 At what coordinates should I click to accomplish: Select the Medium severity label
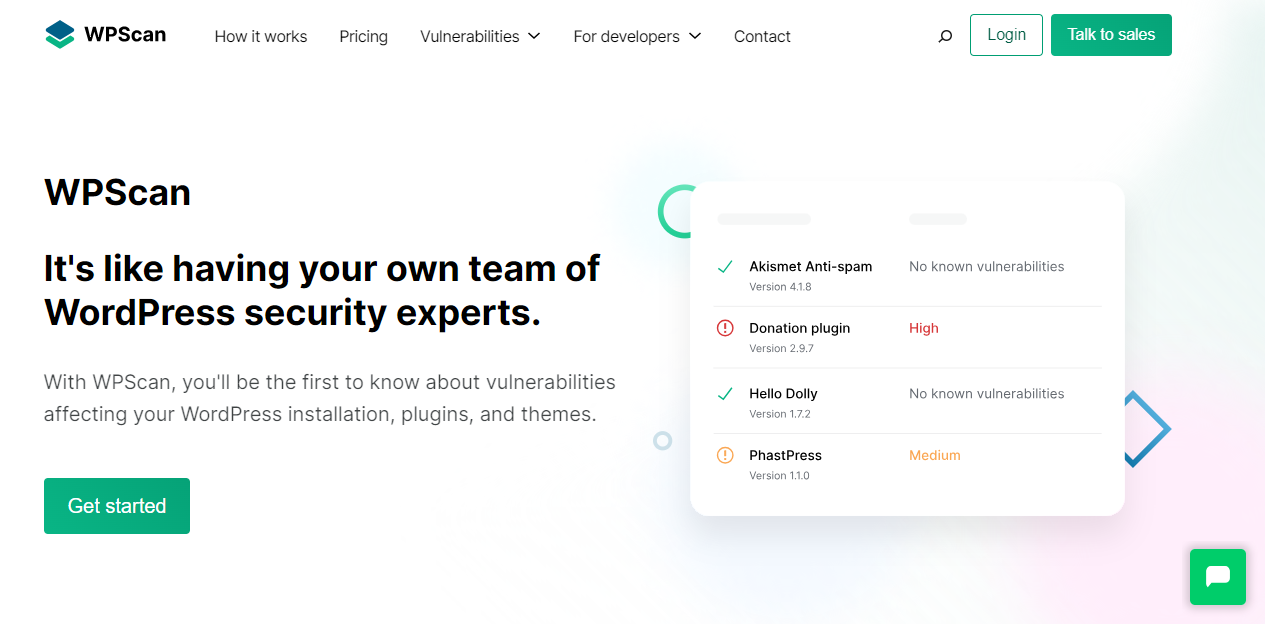point(934,455)
